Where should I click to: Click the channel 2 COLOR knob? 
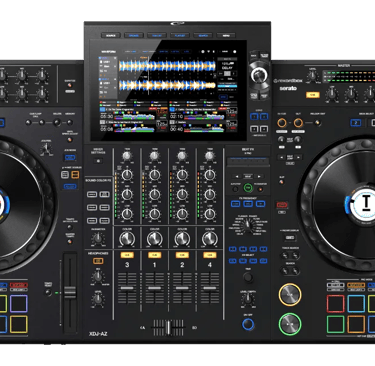(182, 239)
